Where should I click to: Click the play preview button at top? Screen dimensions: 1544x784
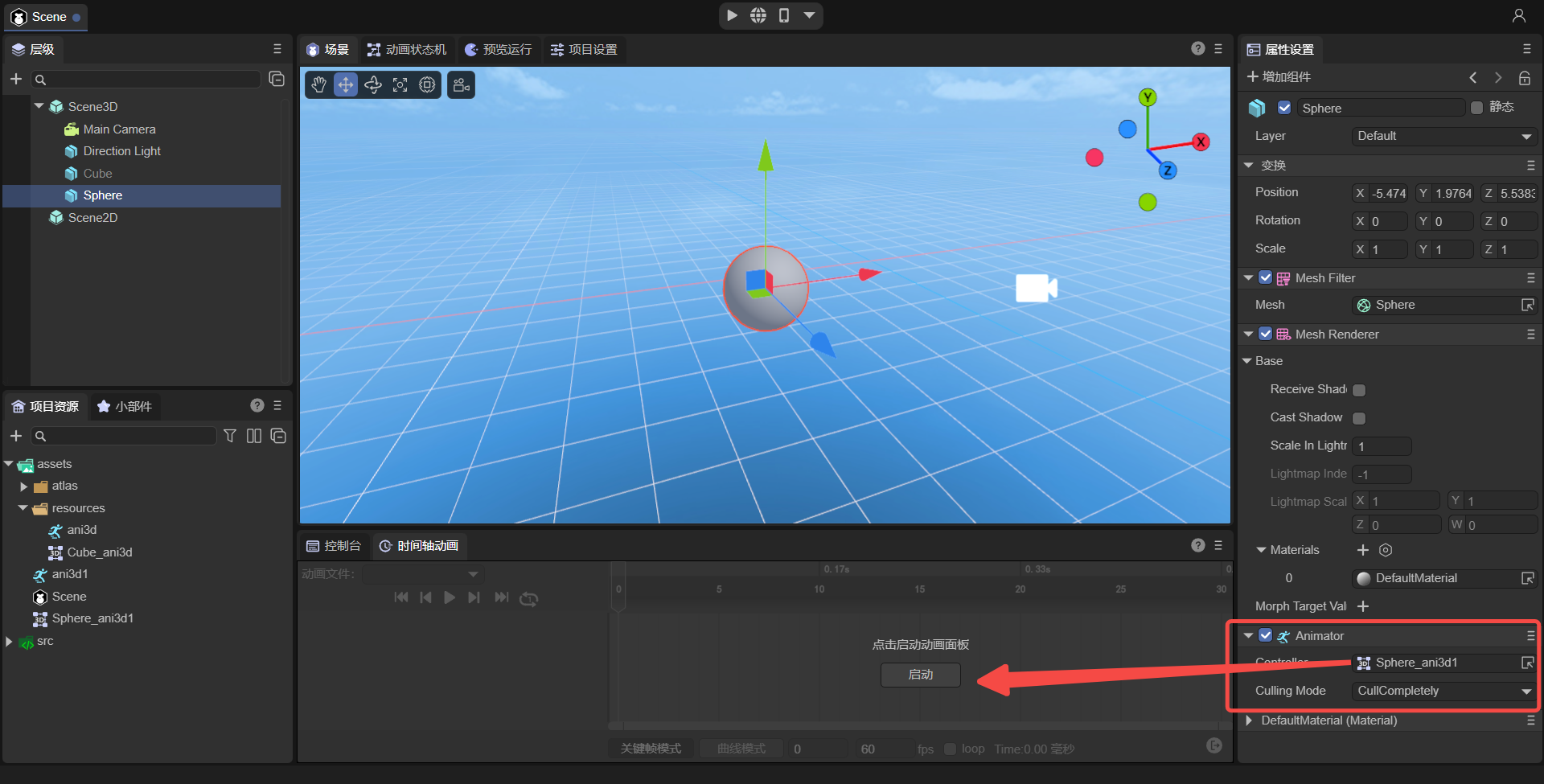click(732, 15)
